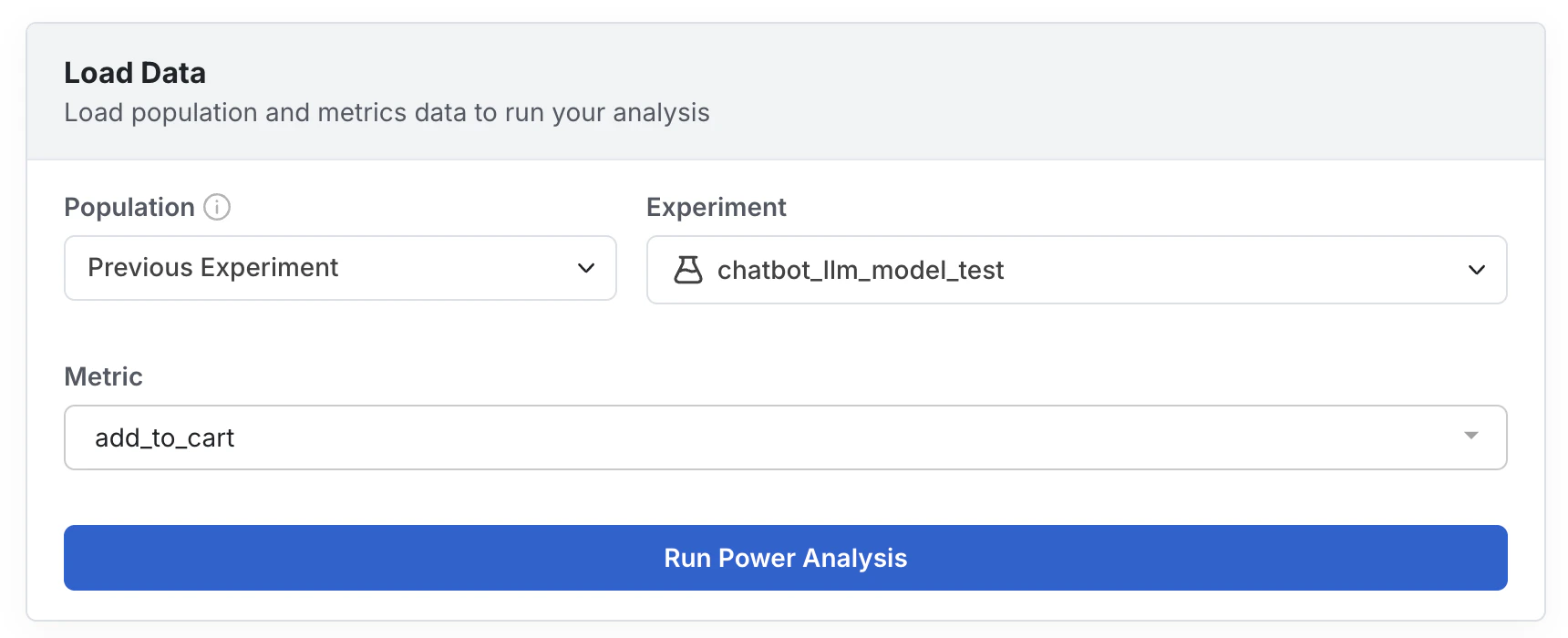Click the Metric label text
1568x638 pixels.
(103, 376)
